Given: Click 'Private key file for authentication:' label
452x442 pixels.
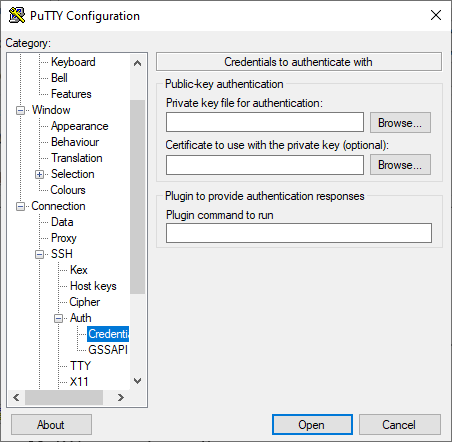Looking at the screenshot, I should pyautogui.click(x=244, y=103).
